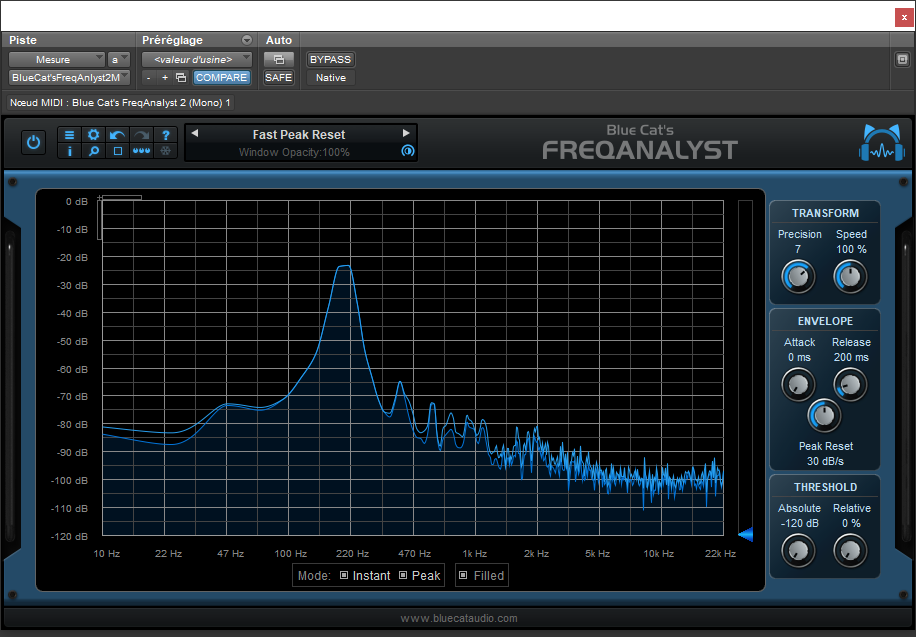The width and height of the screenshot is (916, 637).
Task: Click the minus previous preset button
Action: pos(149,78)
